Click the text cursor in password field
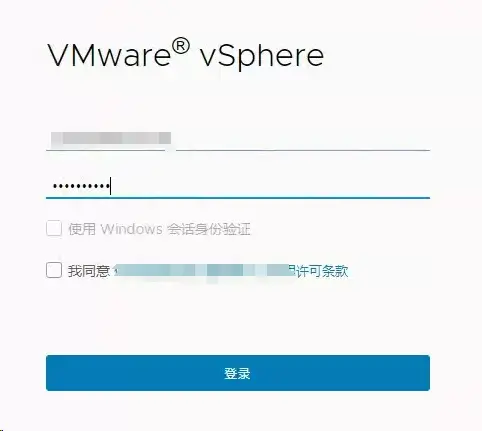The width and height of the screenshot is (482, 431). click(110, 186)
